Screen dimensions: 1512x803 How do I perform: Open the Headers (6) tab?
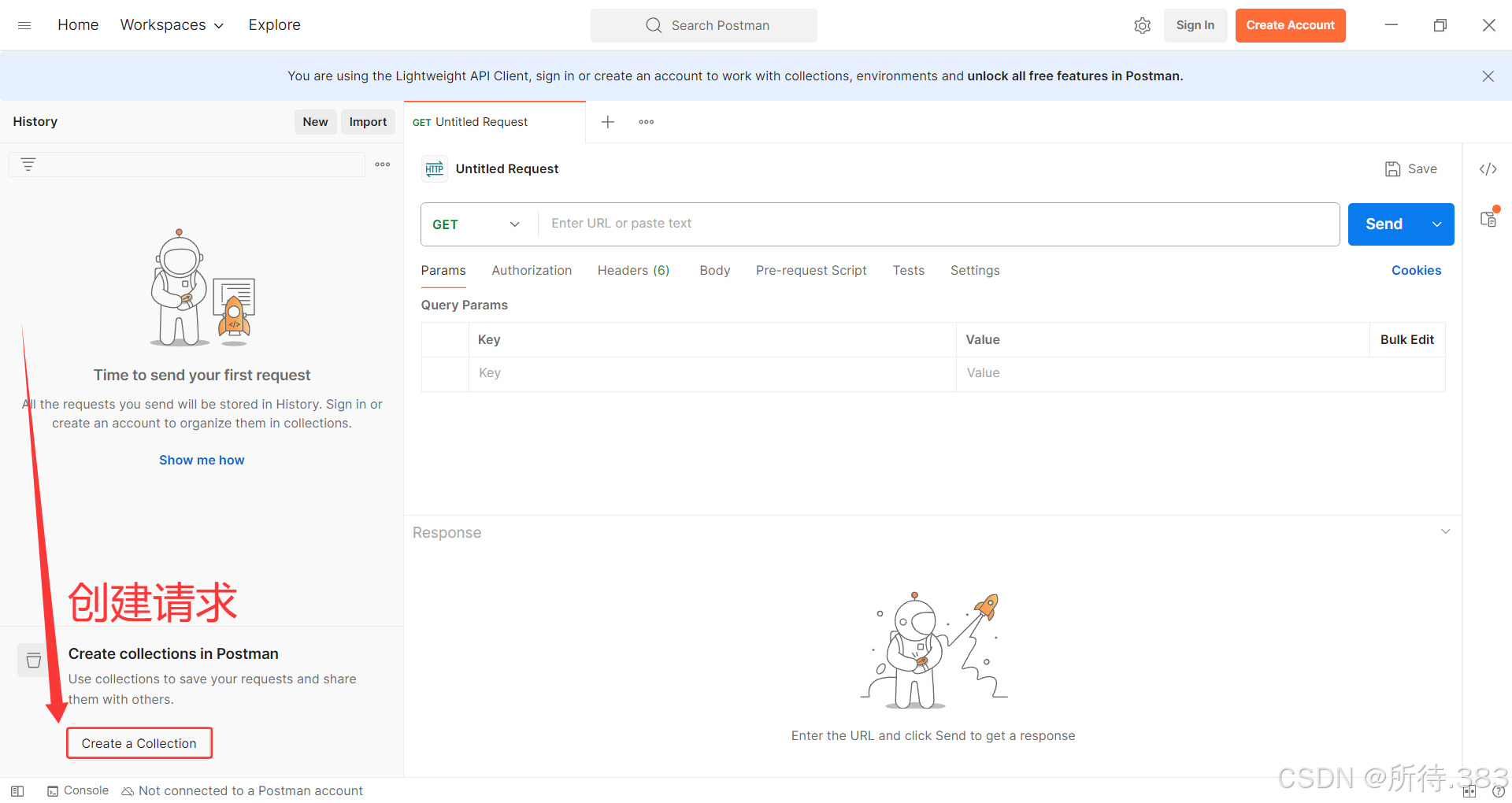click(633, 270)
